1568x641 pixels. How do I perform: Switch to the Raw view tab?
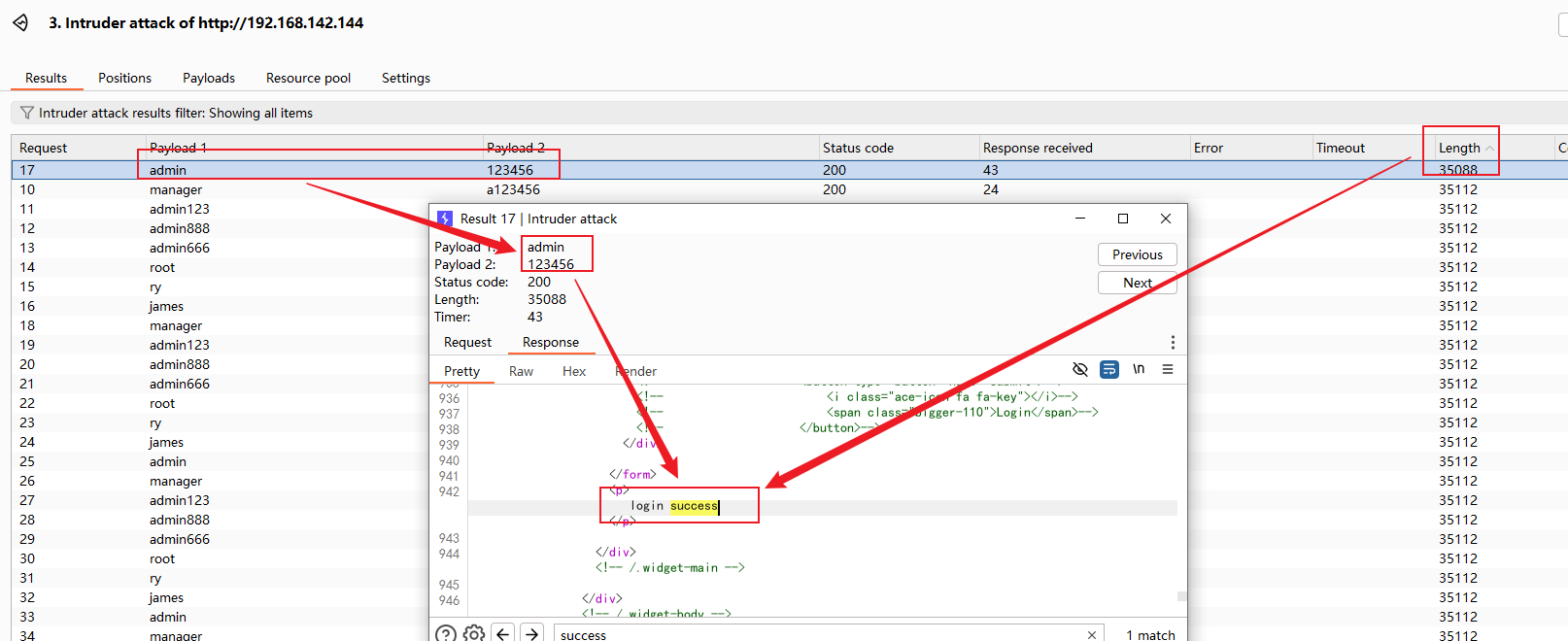[521, 371]
